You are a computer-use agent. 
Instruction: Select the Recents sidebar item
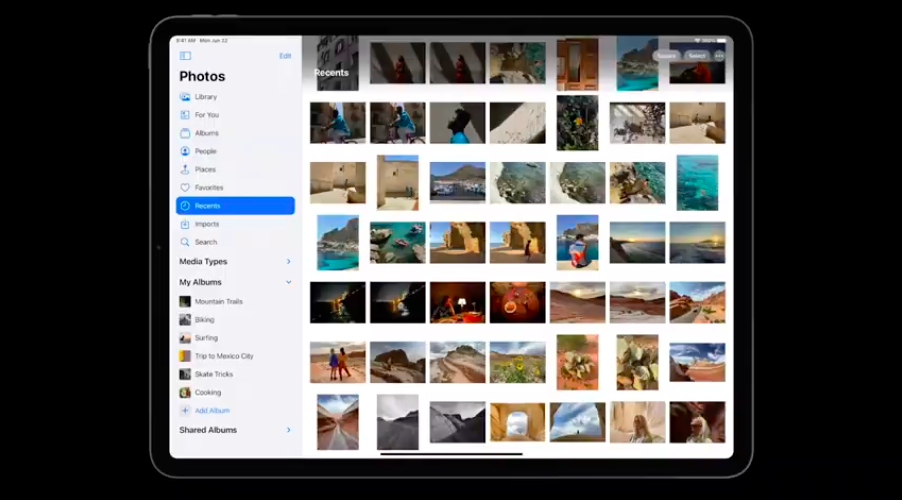tap(235, 206)
